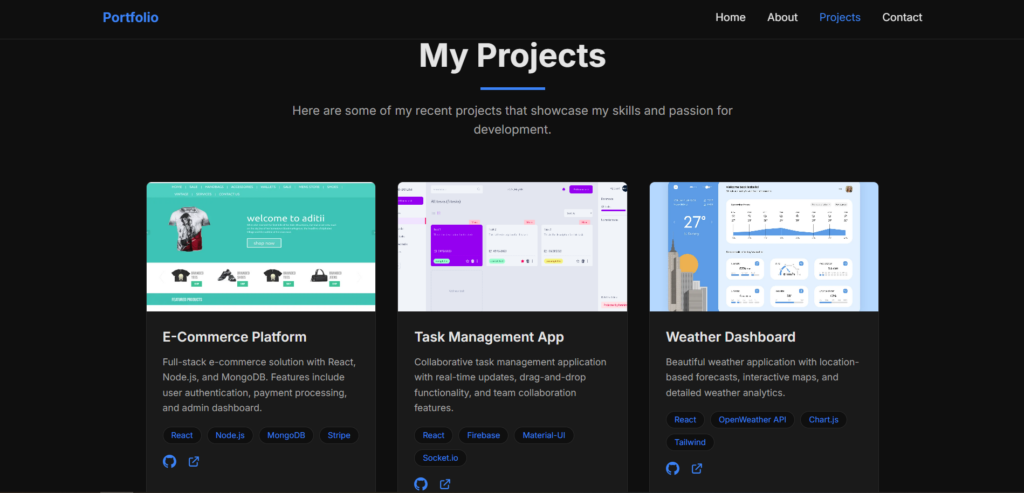This screenshot has width=1024, height=493.
Task: Navigate to Contact in the navbar
Action: 902,18
